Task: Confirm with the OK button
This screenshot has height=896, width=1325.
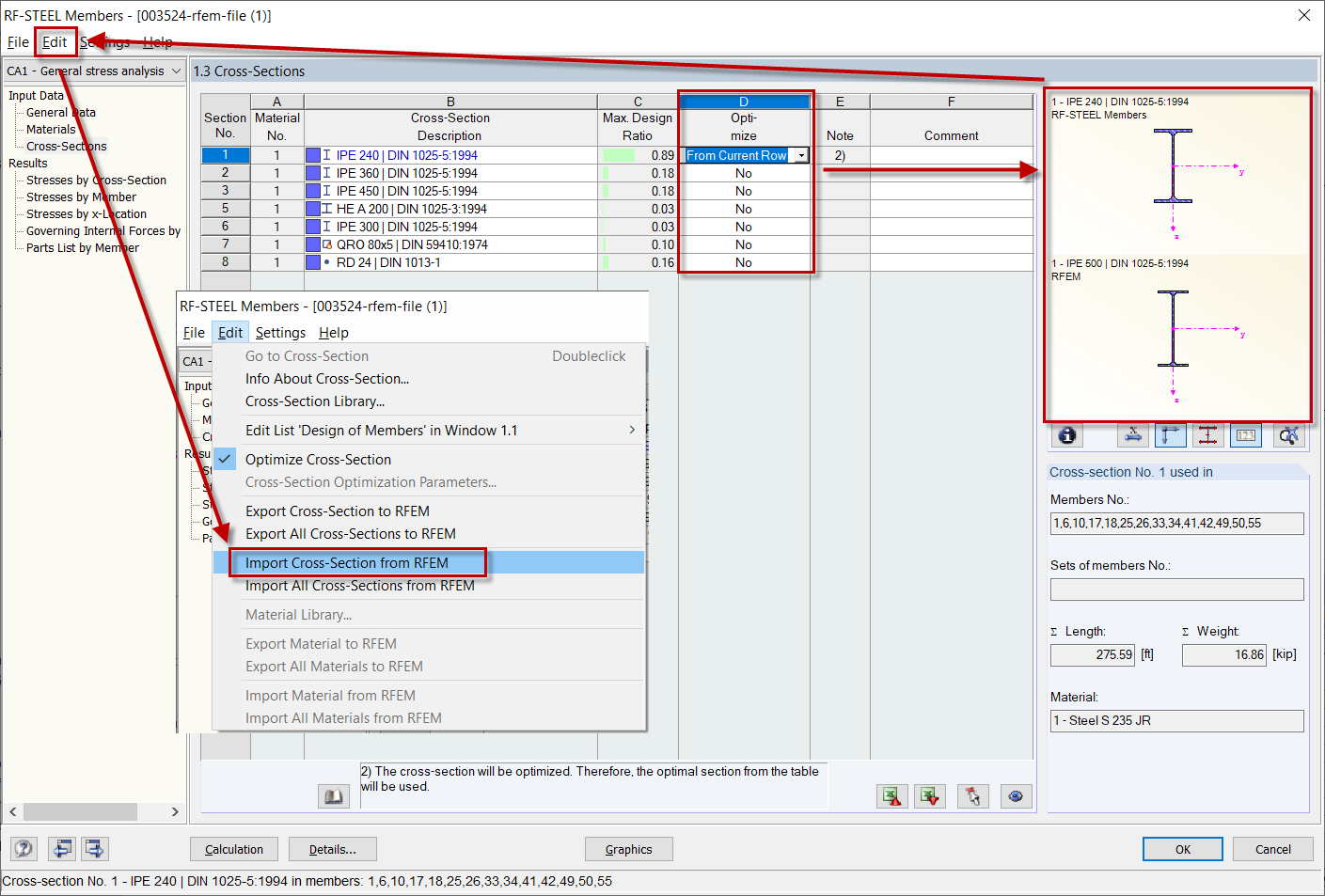Action: 1183,849
